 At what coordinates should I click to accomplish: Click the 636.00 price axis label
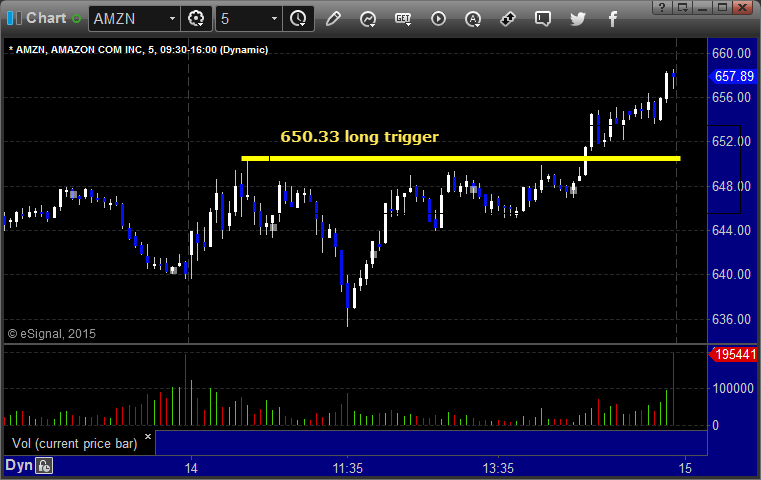731,319
